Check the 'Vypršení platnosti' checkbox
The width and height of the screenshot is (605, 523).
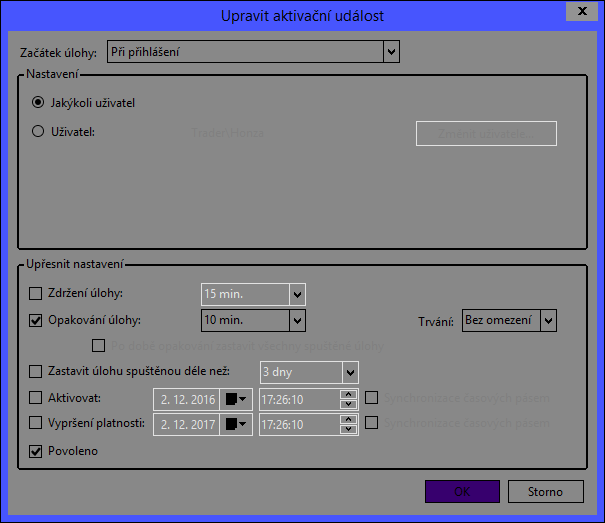pyautogui.click(x=35, y=423)
